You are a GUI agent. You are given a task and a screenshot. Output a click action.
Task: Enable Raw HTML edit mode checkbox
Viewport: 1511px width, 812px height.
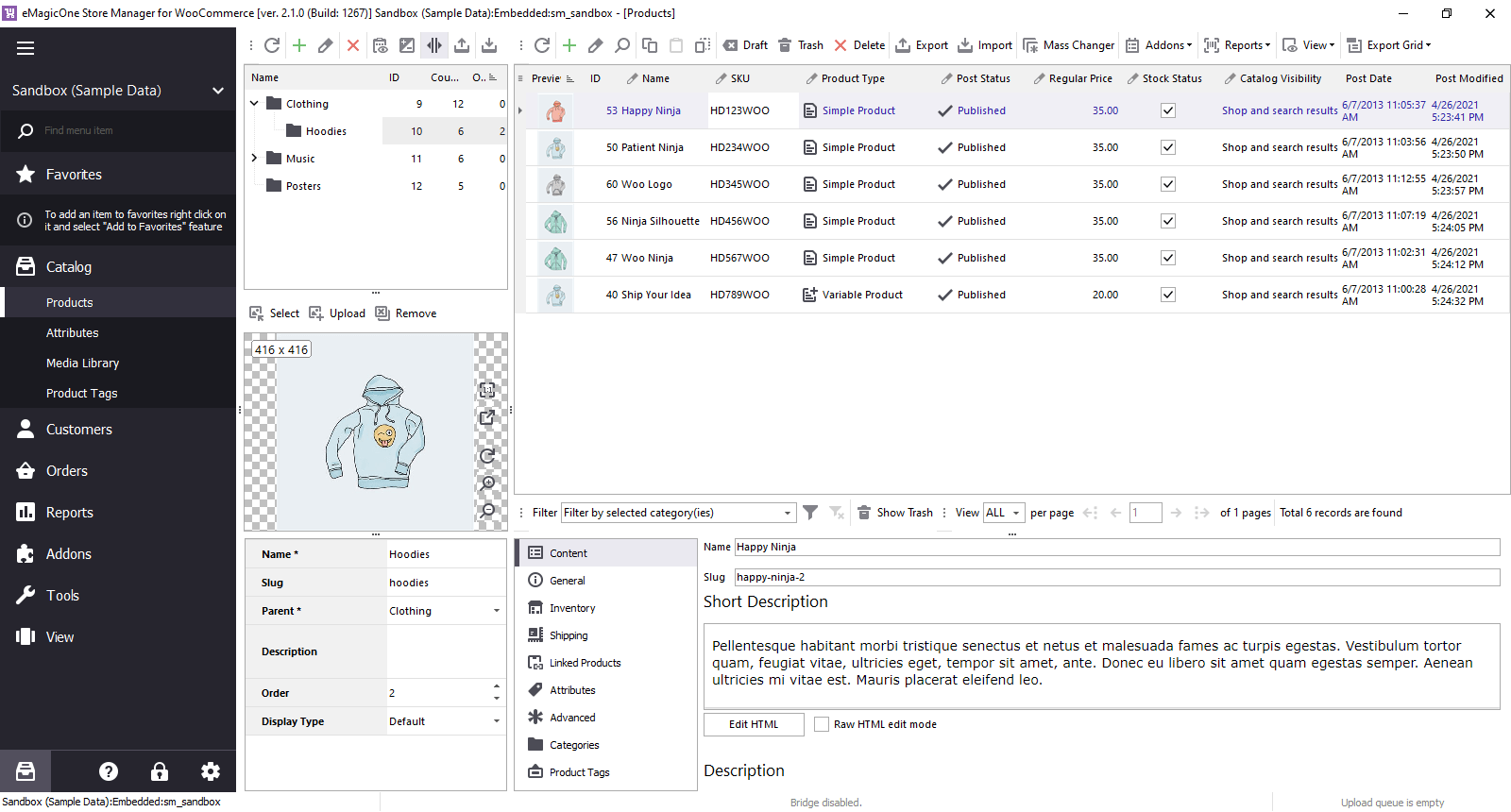pos(822,724)
